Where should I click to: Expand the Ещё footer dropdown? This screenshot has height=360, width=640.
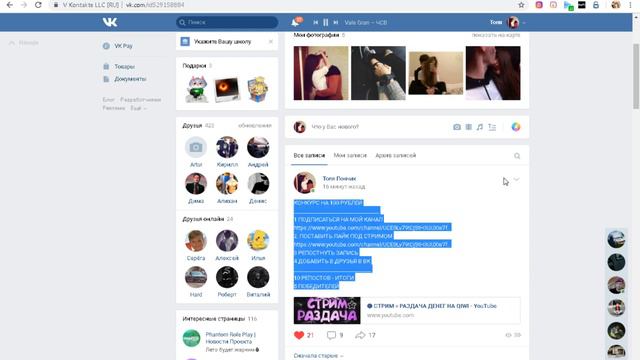pyautogui.click(x=138, y=108)
